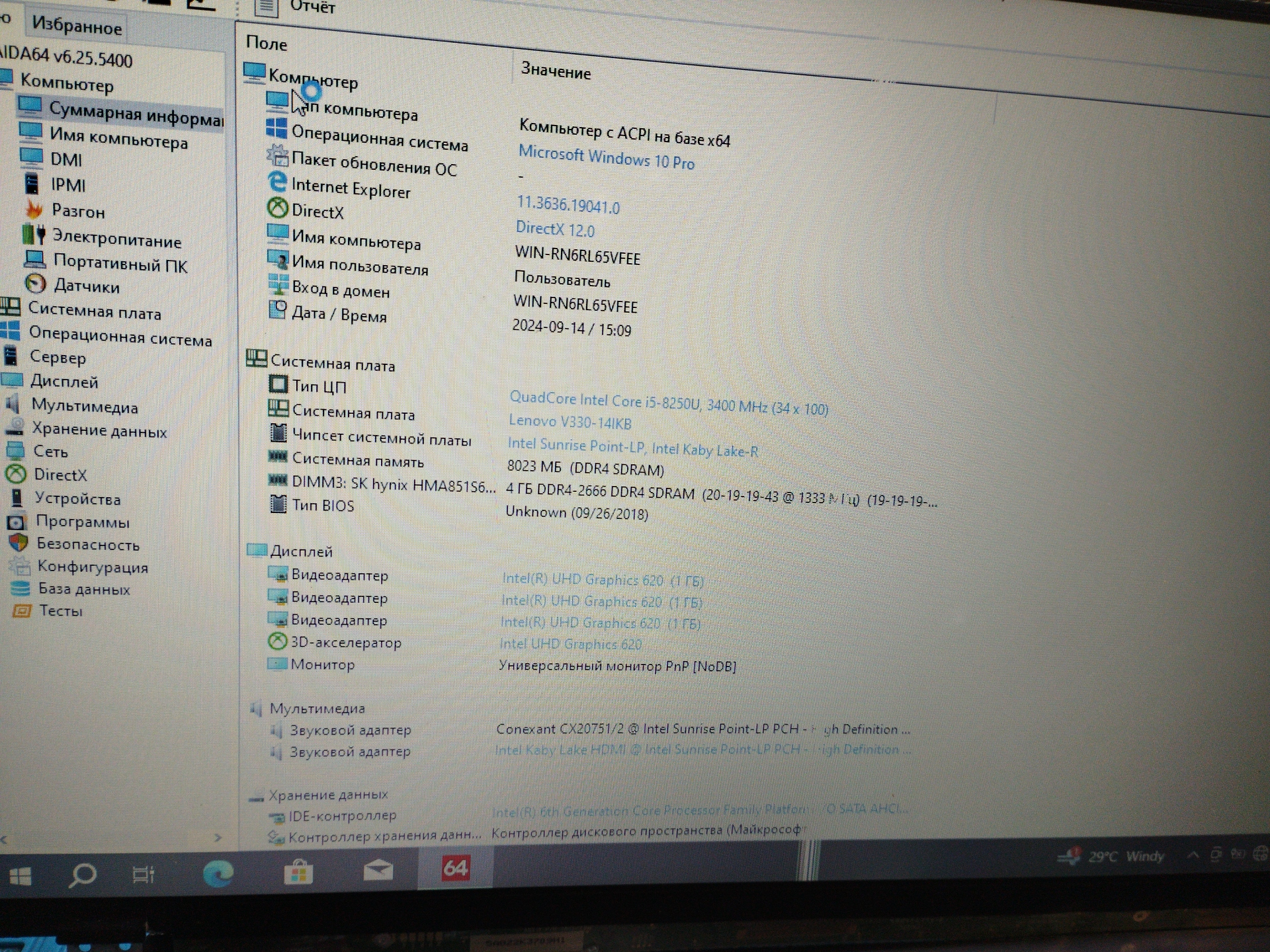Click the database icon beside База данных
1270x952 pixels.
pyautogui.click(x=21, y=588)
